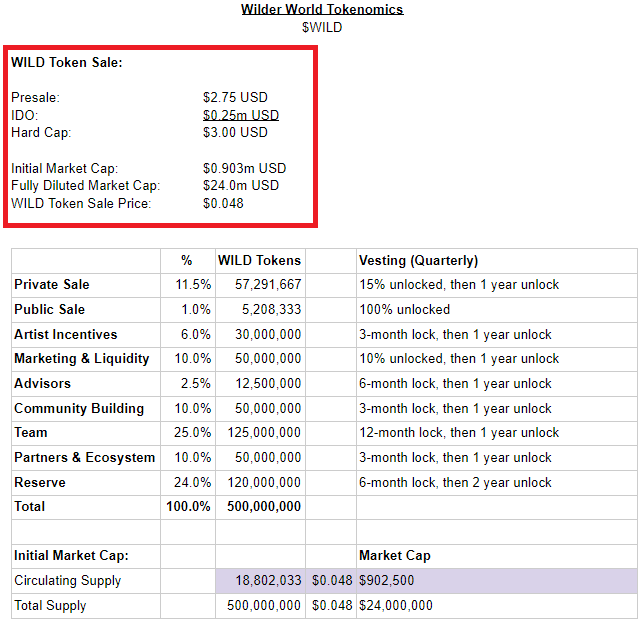Screen dimensions: 642x622
Task: Click the IDO value $0.25m USD
Action: [x=241, y=115]
